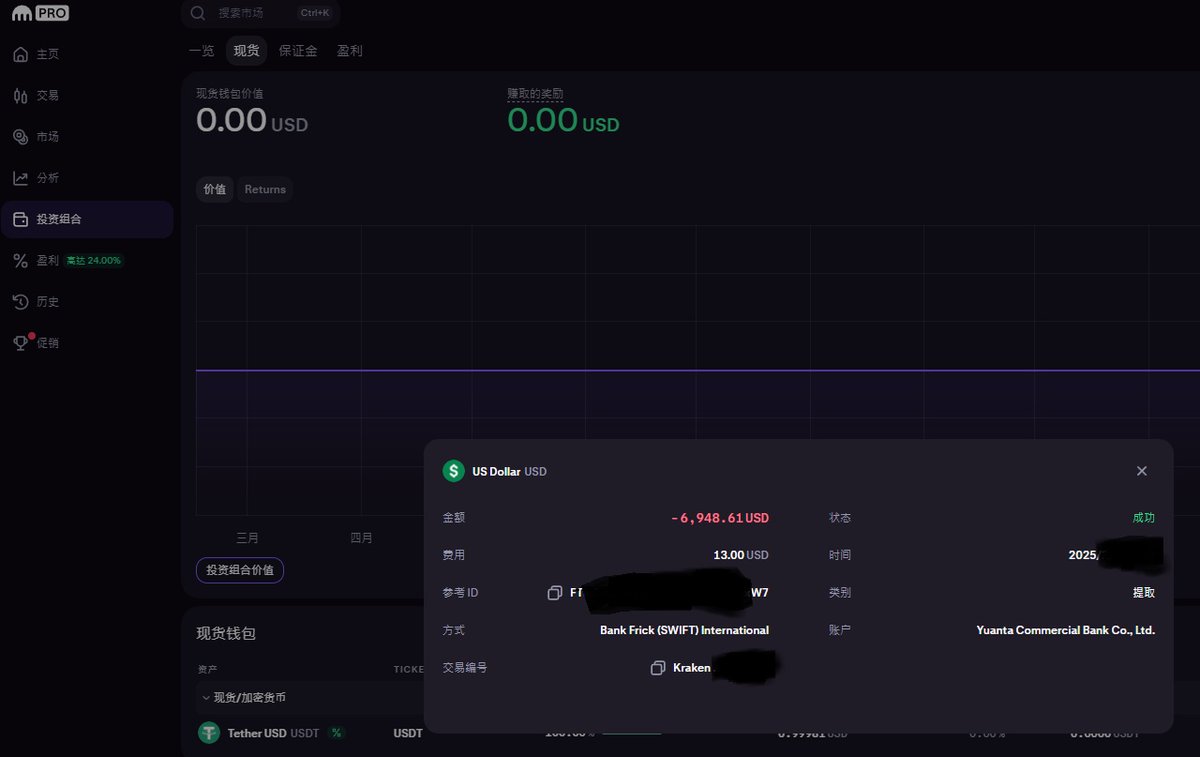This screenshot has height=757, width=1200.
Task: Select the 一览 overview tab
Action: [201, 50]
